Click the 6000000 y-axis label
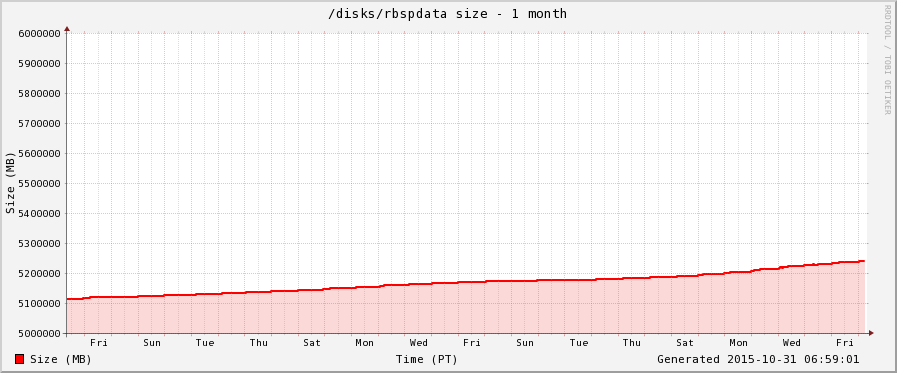Screen dimensions: 897x373 click(39, 33)
